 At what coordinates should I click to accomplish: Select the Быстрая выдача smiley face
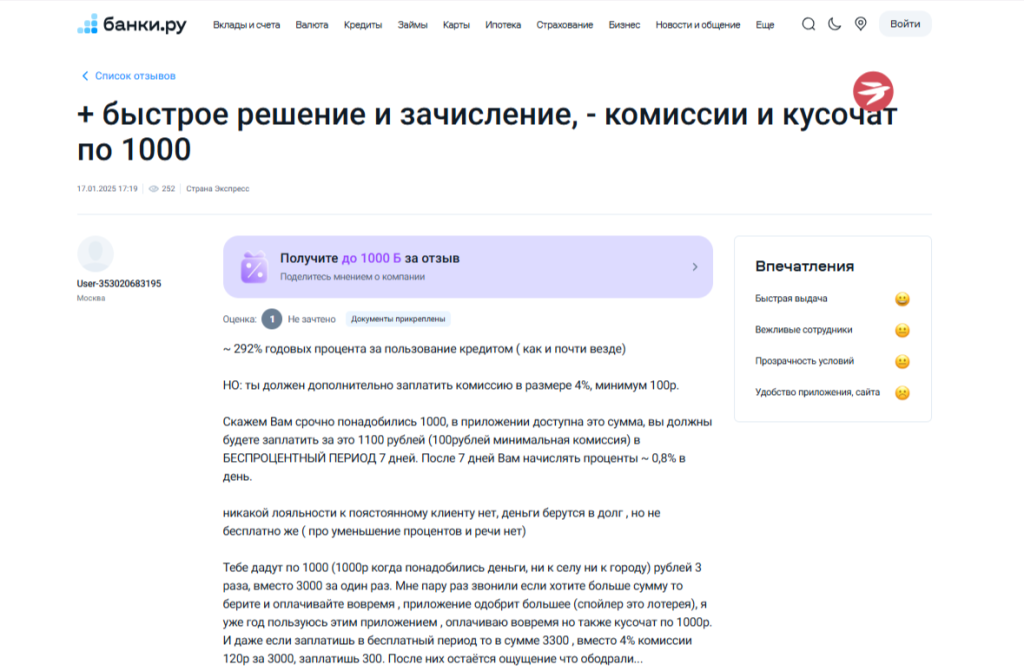point(902,299)
